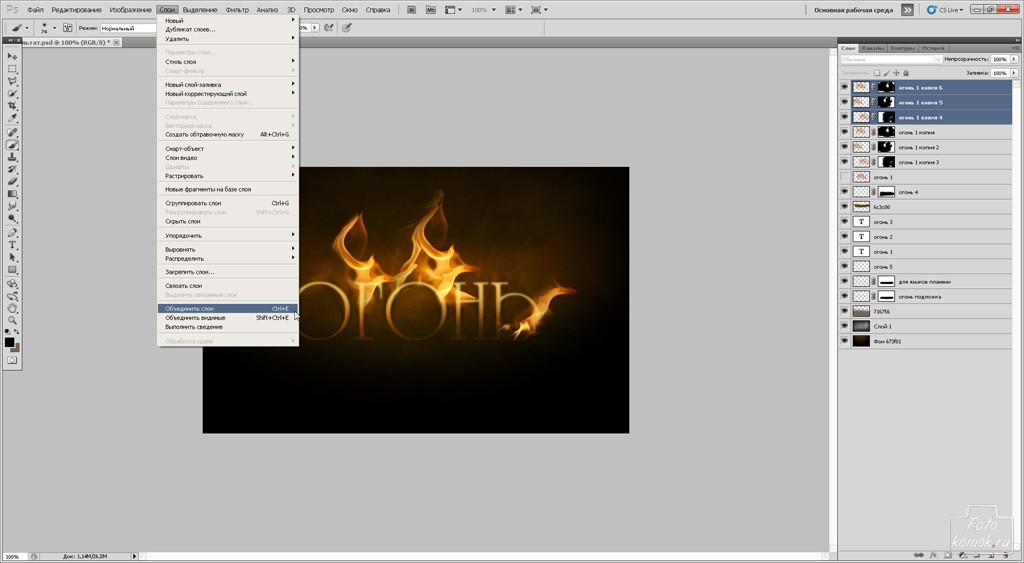Select the Move tool
1024x563 pixels.
click(12, 56)
